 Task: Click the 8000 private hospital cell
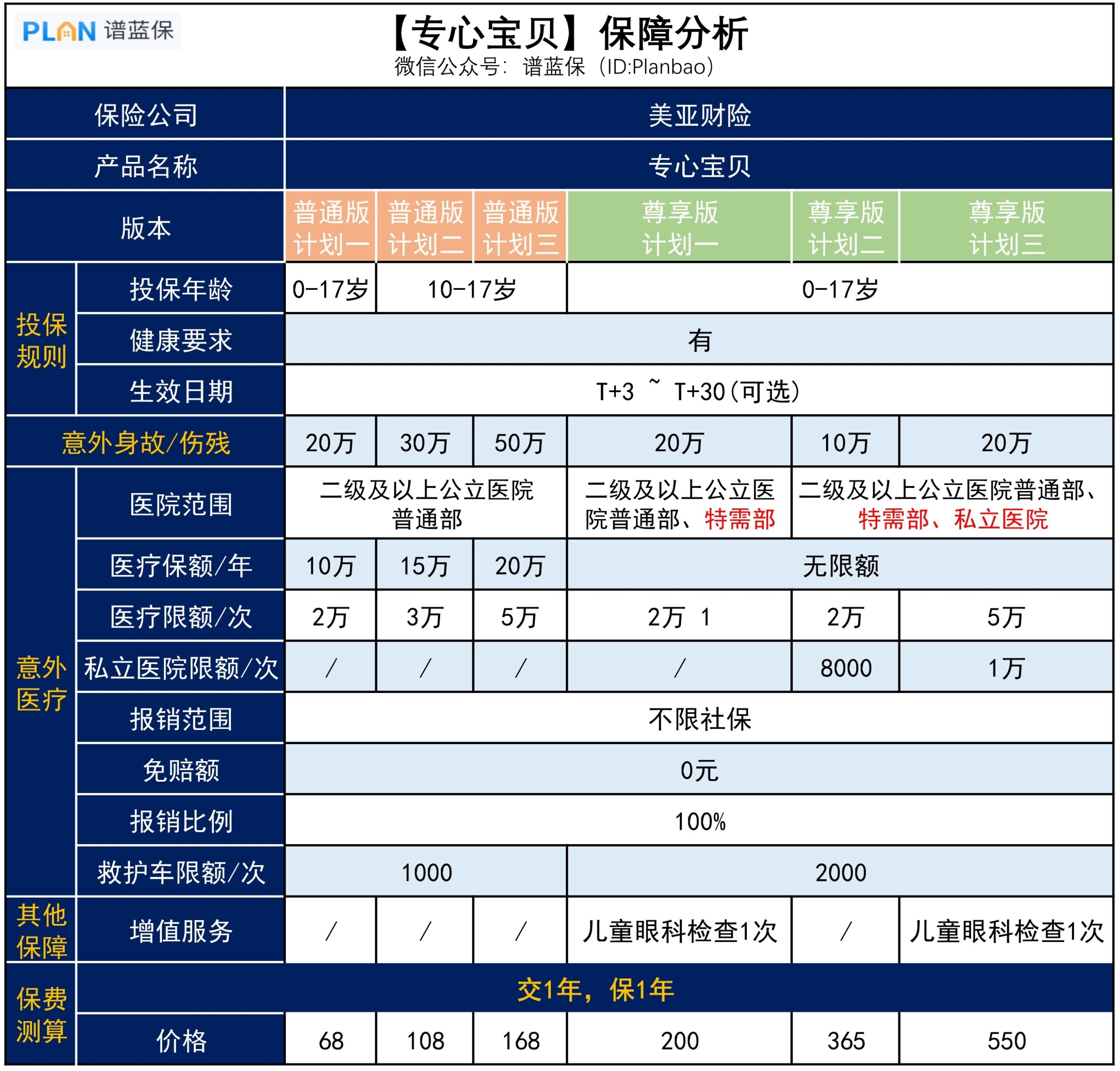point(846,667)
